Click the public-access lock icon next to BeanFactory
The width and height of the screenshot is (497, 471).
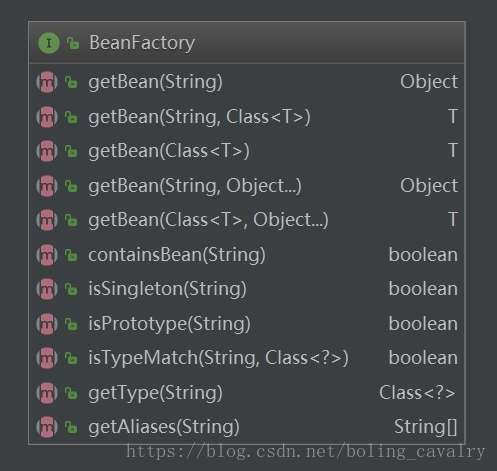click(x=73, y=43)
